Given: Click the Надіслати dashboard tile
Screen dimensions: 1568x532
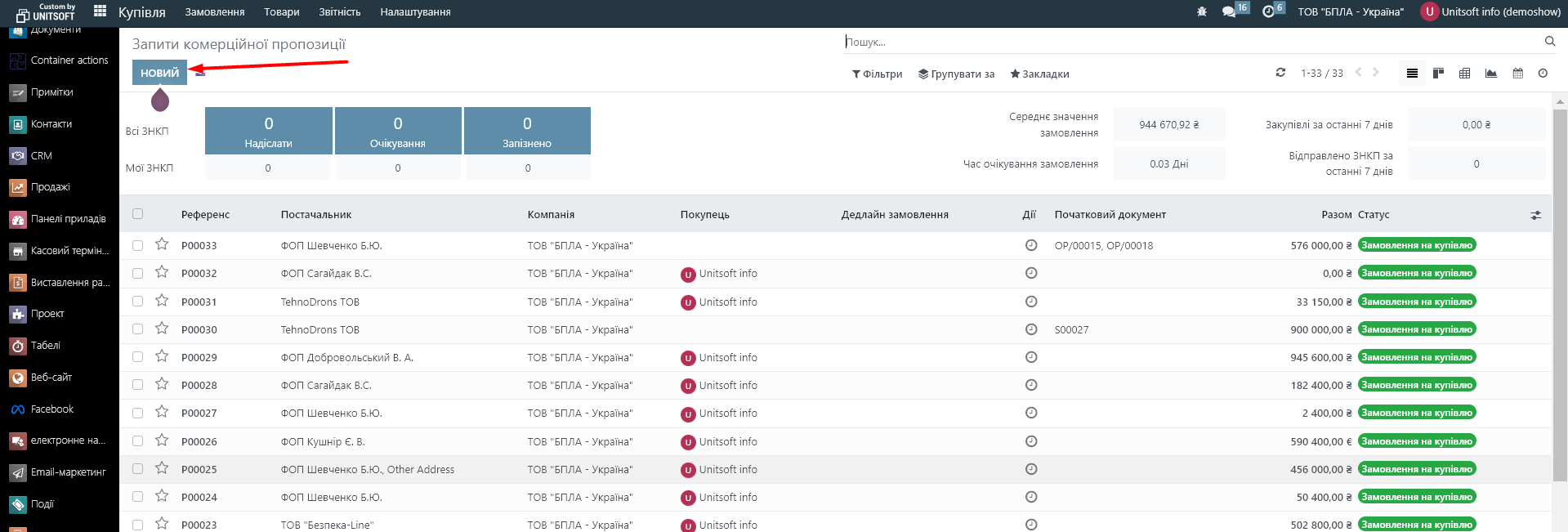Looking at the screenshot, I should 268,131.
